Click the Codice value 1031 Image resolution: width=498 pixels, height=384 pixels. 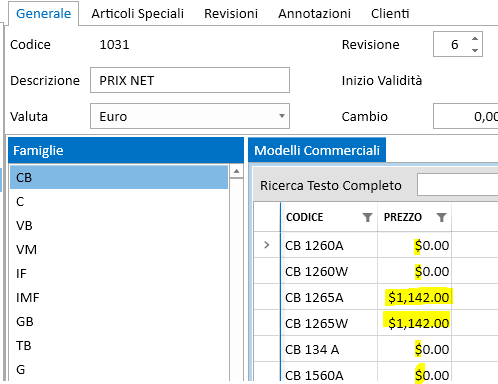tap(114, 44)
